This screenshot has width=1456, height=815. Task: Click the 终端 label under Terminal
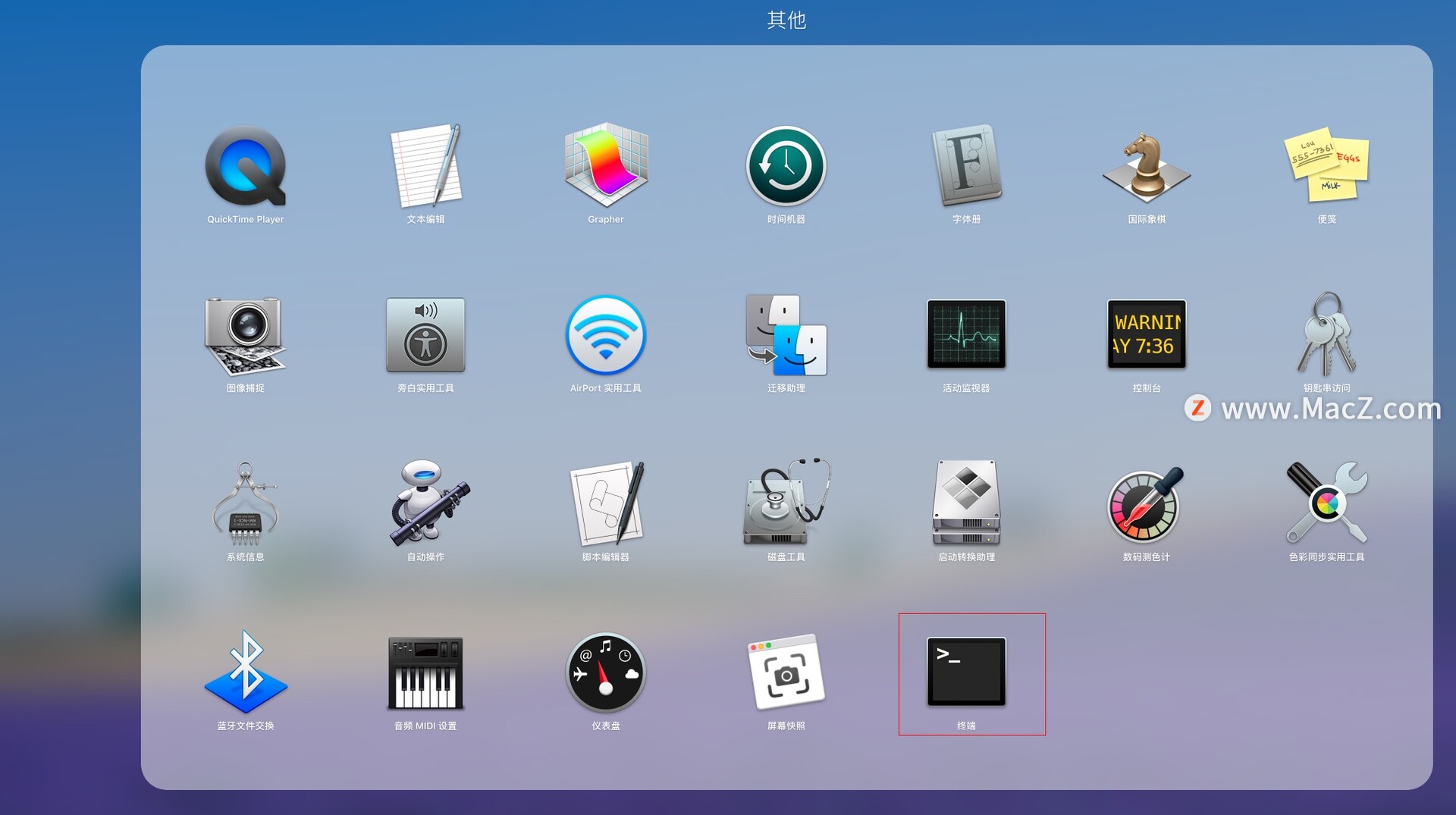(x=966, y=726)
